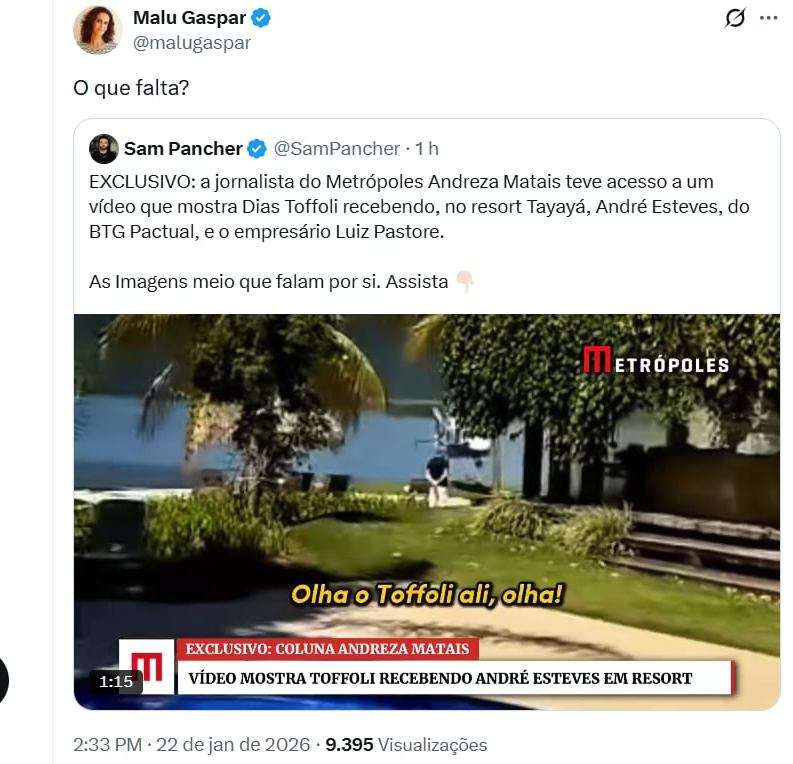This screenshot has width=793, height=764.
Task: Click the verified badge beside Malu Gaspar
Action: 261,18
